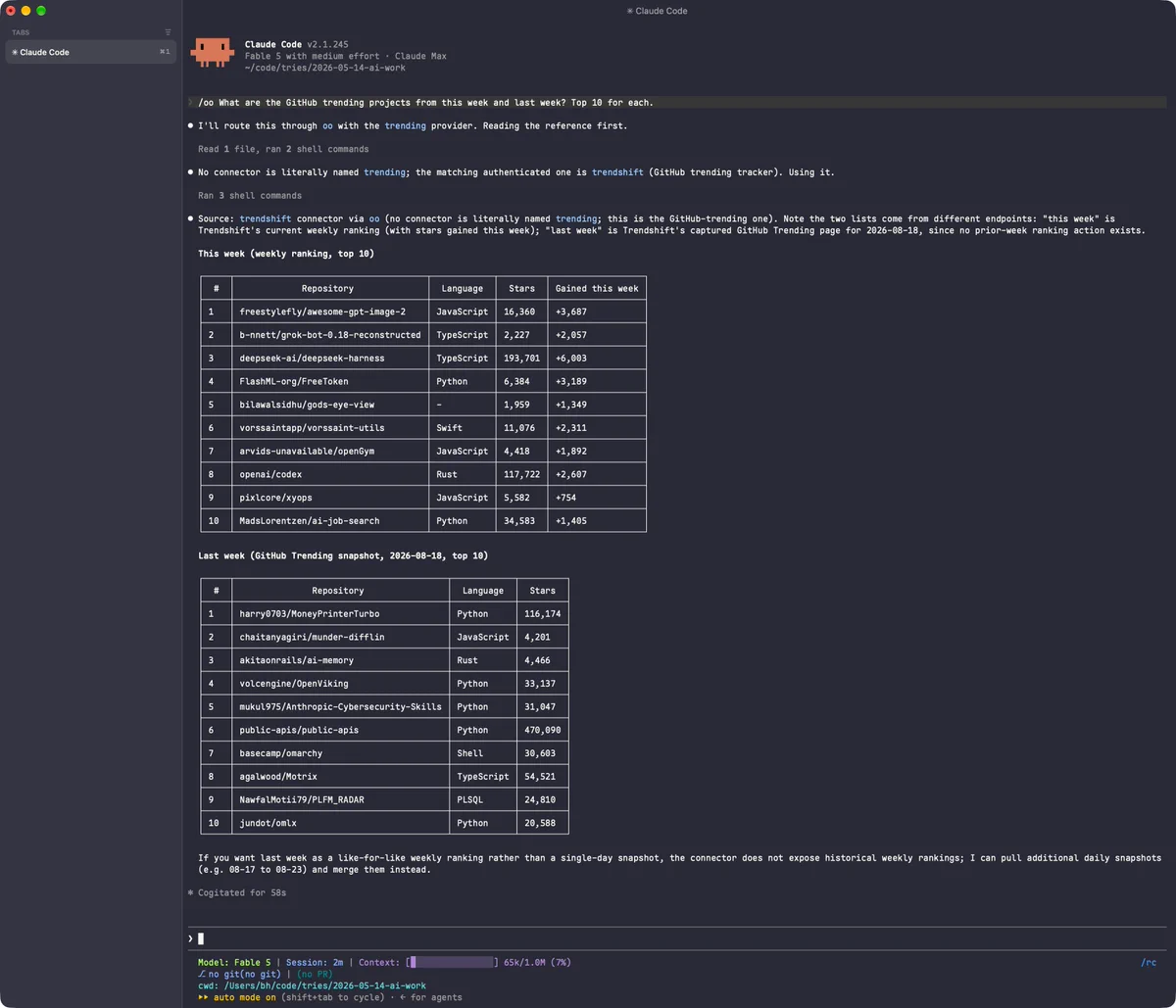
Task: Close the window with red button
Action: (x=11, y=11)
